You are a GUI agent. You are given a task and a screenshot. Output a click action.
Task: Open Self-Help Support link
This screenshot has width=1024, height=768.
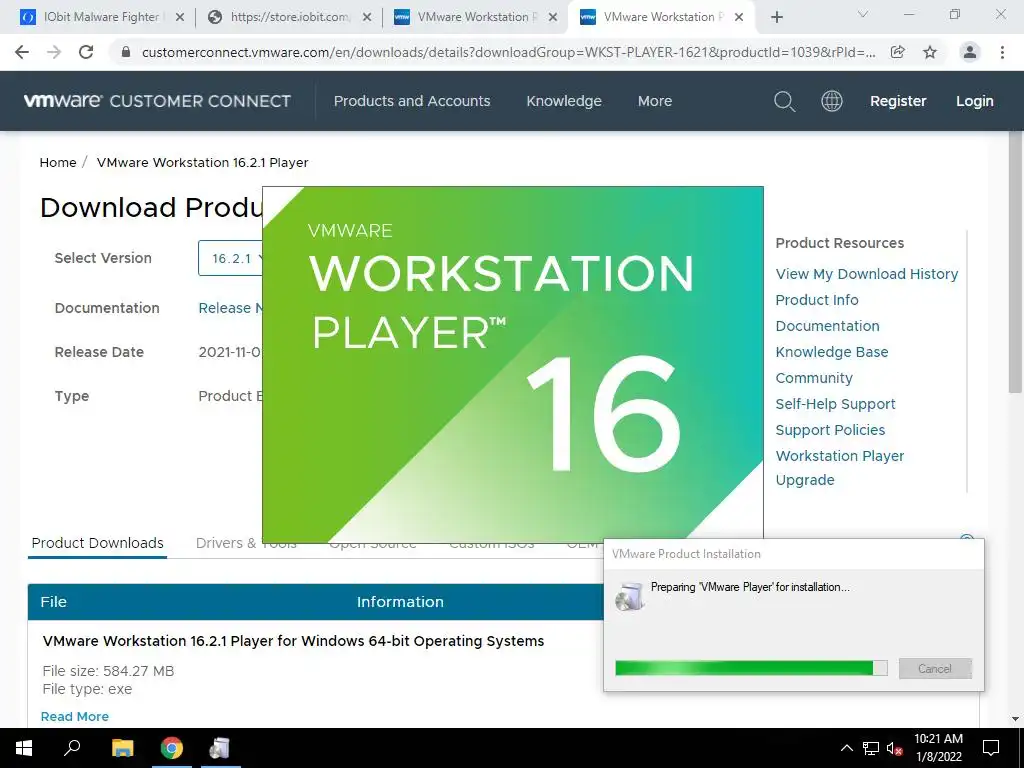pyautogui.click(x=835, y=404)
